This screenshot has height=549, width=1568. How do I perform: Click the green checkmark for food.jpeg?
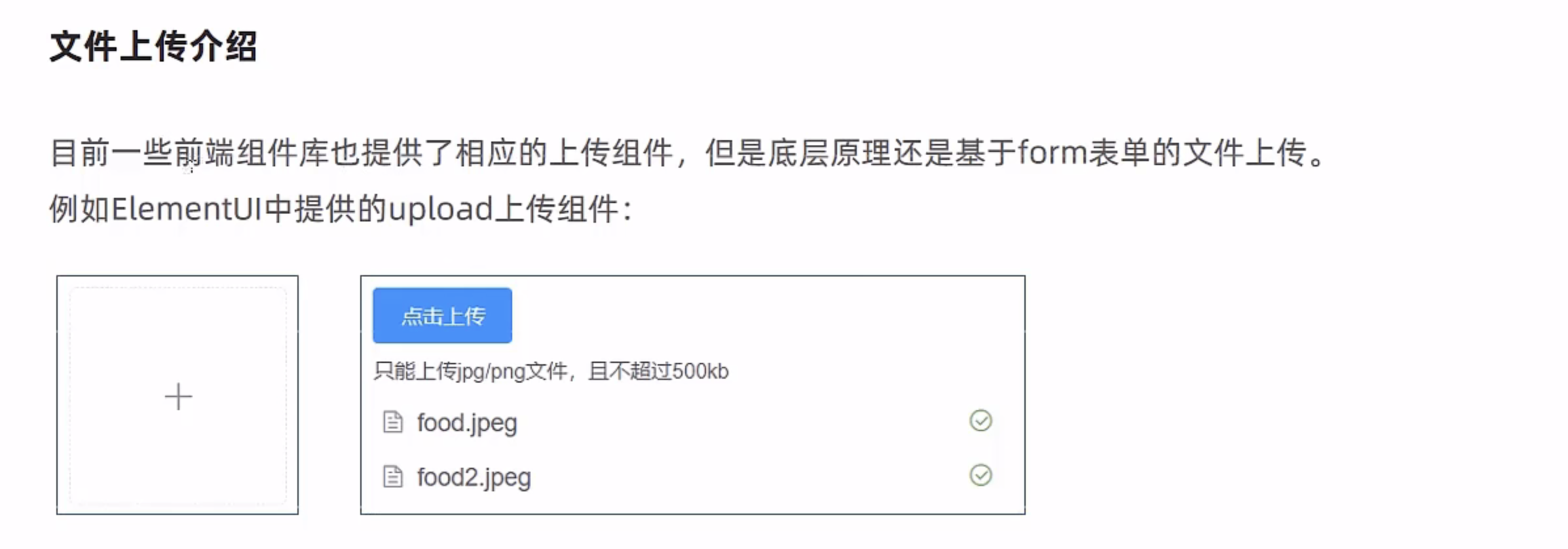(x=980, y=421)
